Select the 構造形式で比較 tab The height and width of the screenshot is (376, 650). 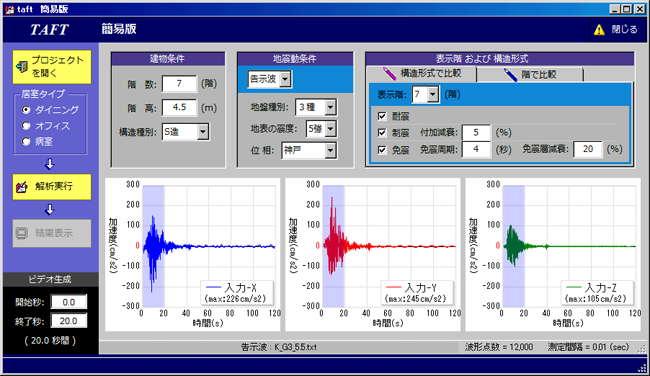click(422, 74)
